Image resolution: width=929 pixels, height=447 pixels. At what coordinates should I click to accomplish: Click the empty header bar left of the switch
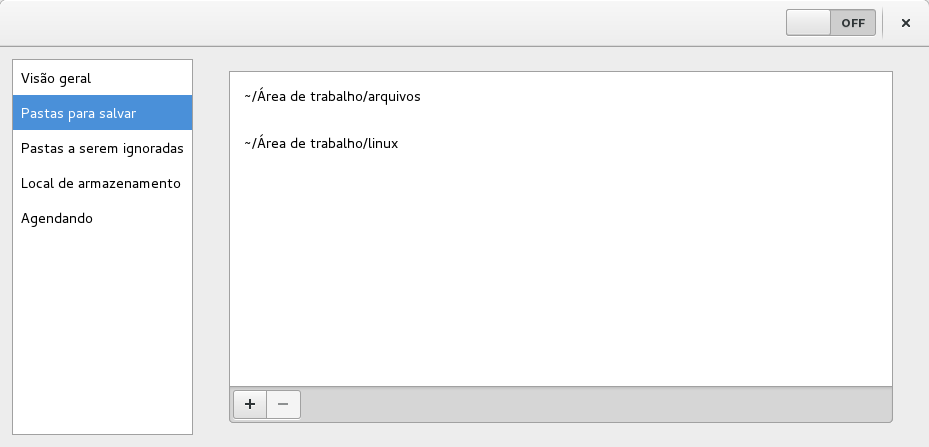tap(400, 23)
